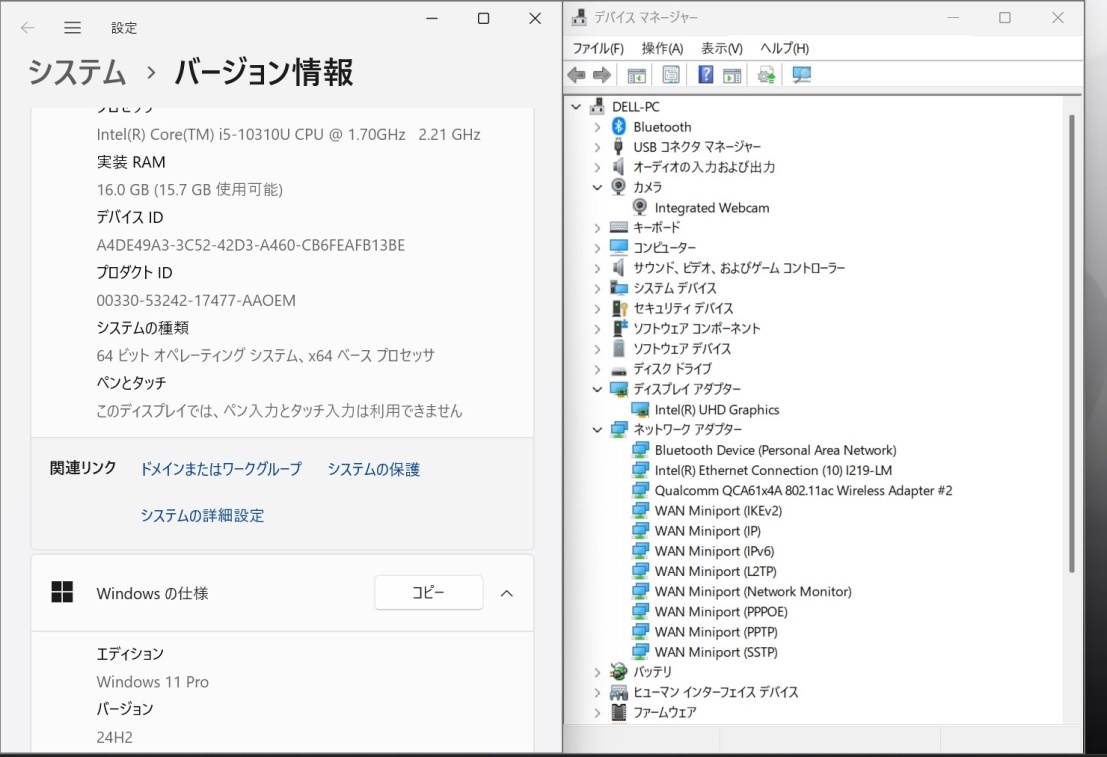Click the USB コネクタ マネージャー icon

click(618, 146)
